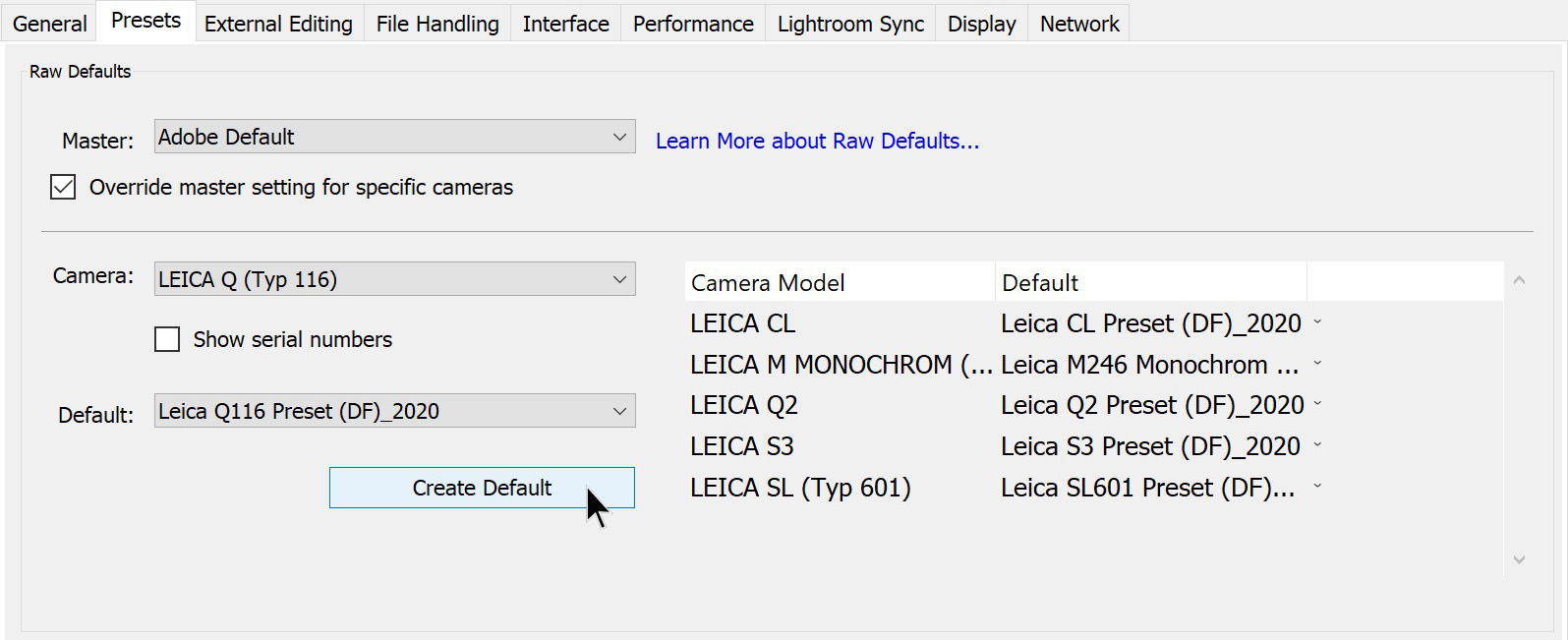The width and height of the screenshot is (1568, 640).
Task: Go to the File Handling tab
Action: pyautogui.click(x=437, y=24)
